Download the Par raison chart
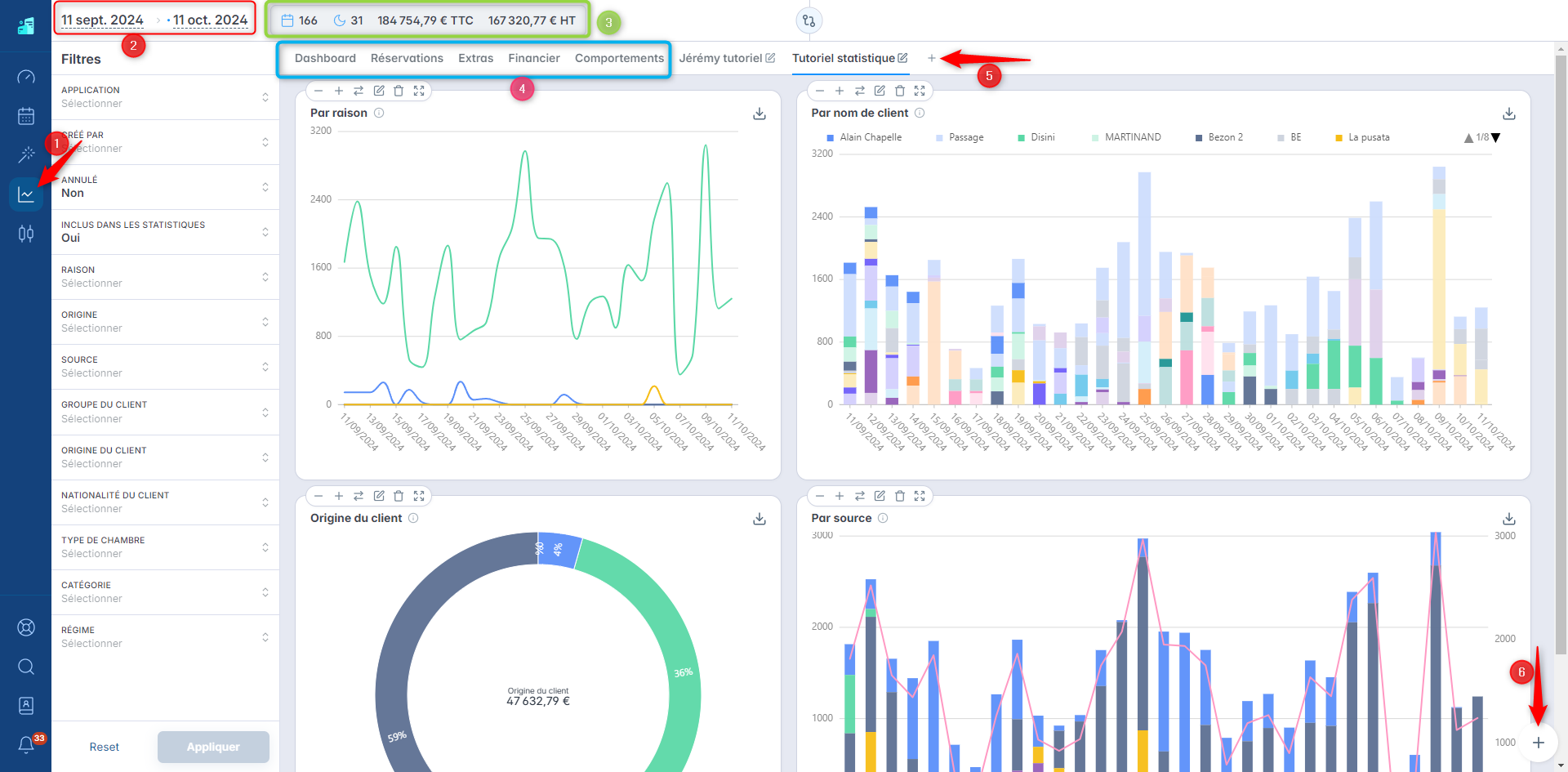The width and height of the screenshot is (1568, 772). [759, 114]
